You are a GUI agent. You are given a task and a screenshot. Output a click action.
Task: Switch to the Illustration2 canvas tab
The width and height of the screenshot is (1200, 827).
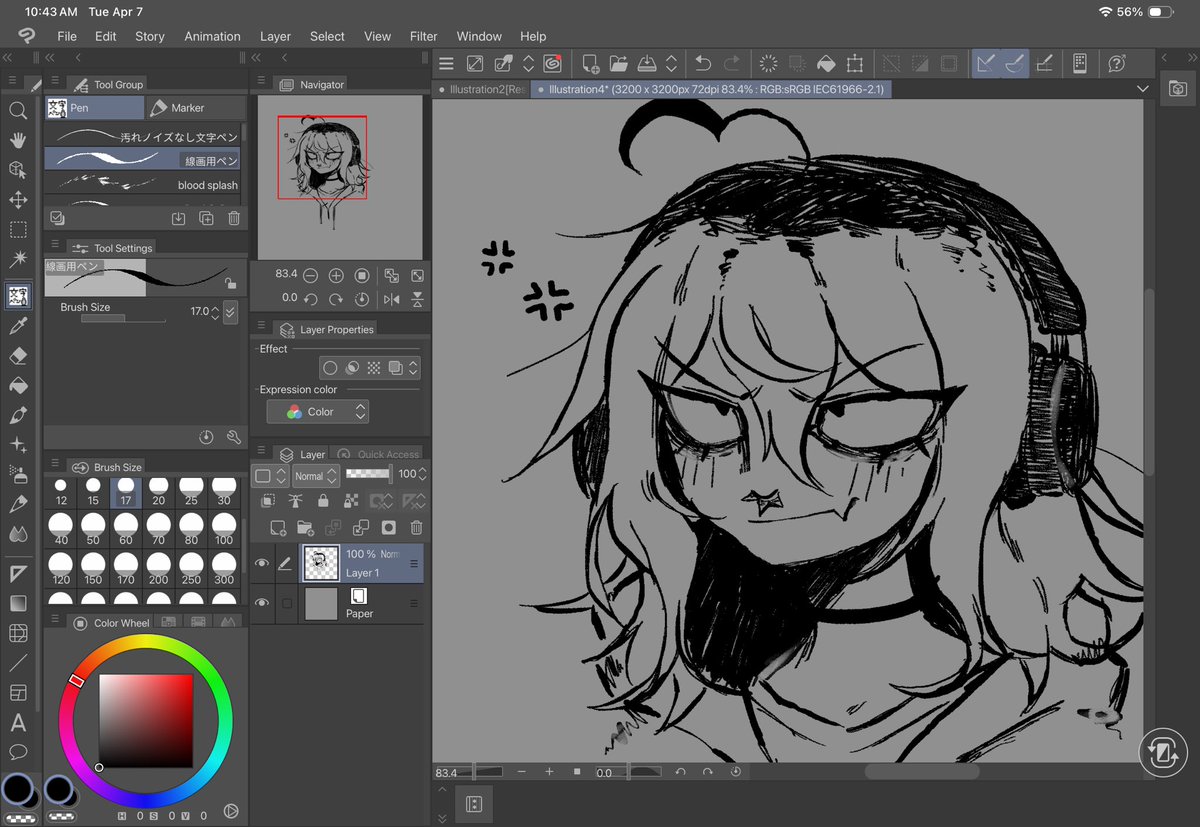pos(483,89)
